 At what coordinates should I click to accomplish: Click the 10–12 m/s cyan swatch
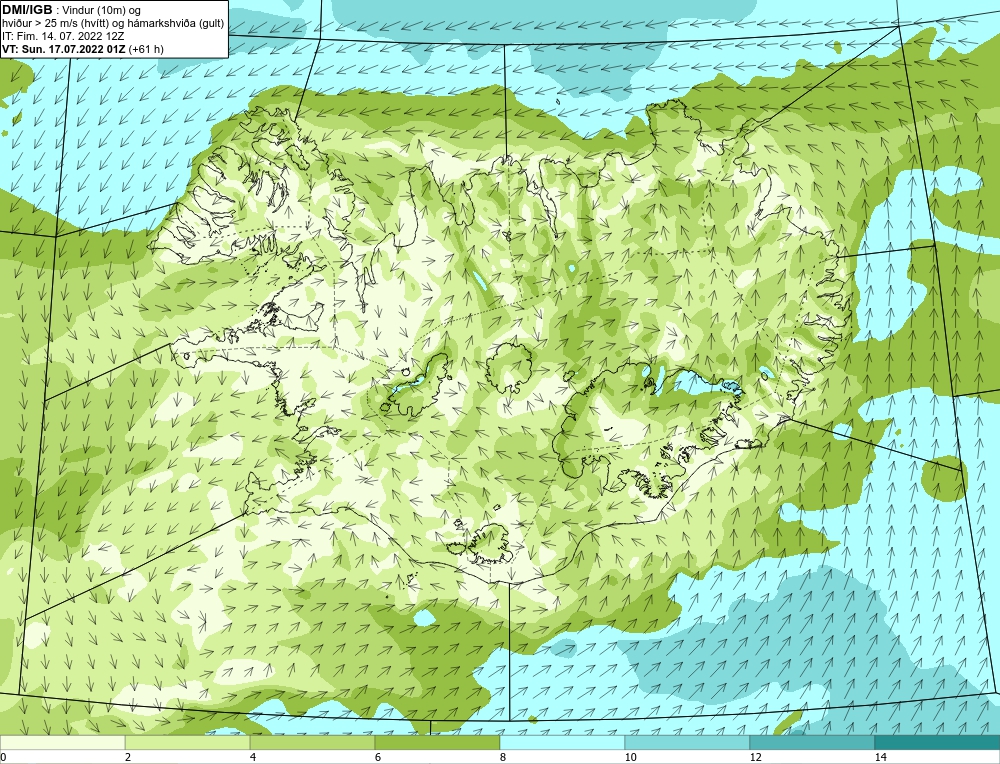click(x=688, y=742)
